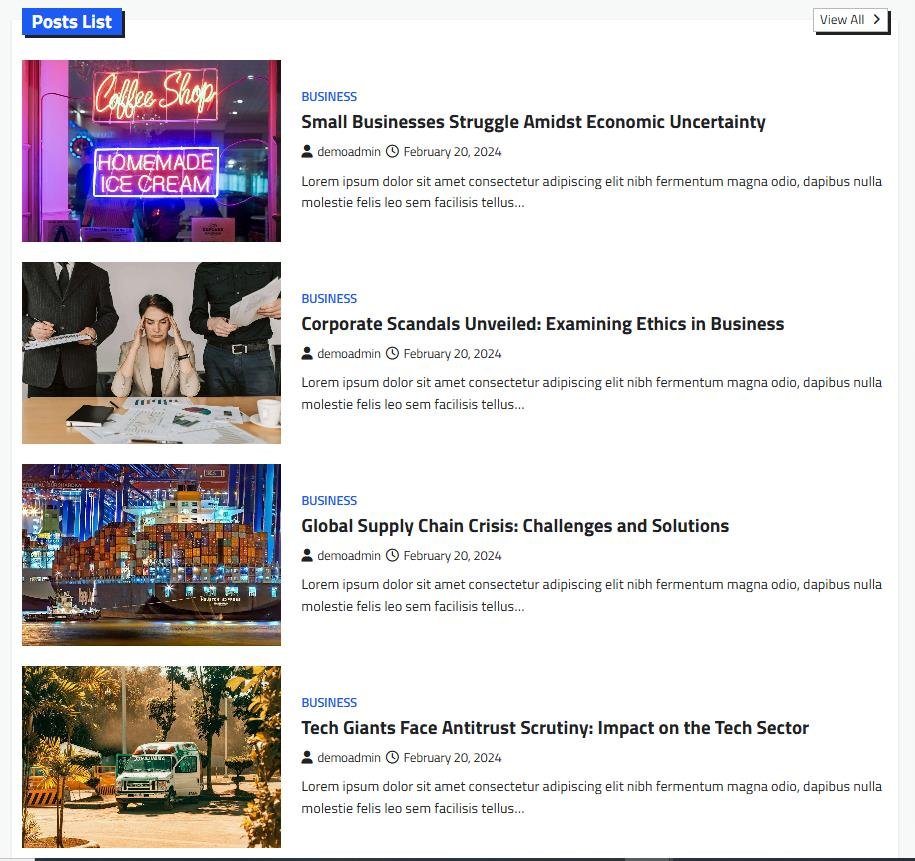Open Corporate Scandals Unveiled article title
915x861 pixels.
pos(543,324)
